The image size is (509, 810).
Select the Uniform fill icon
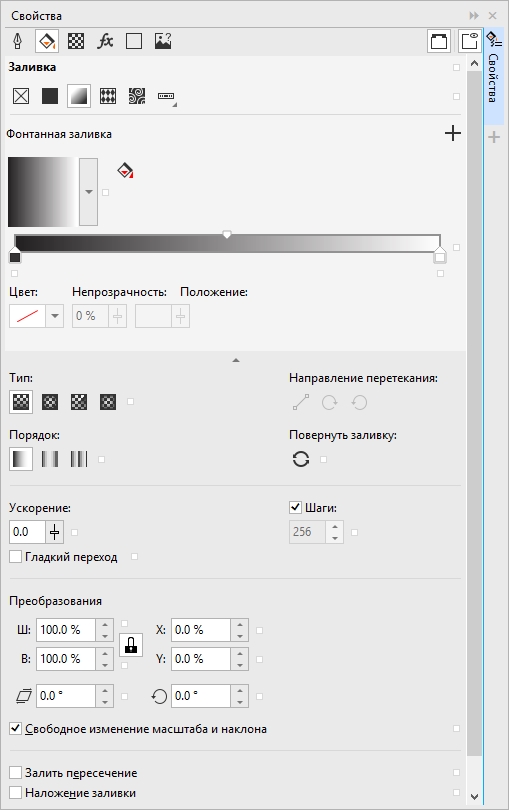tap(50, 96)
